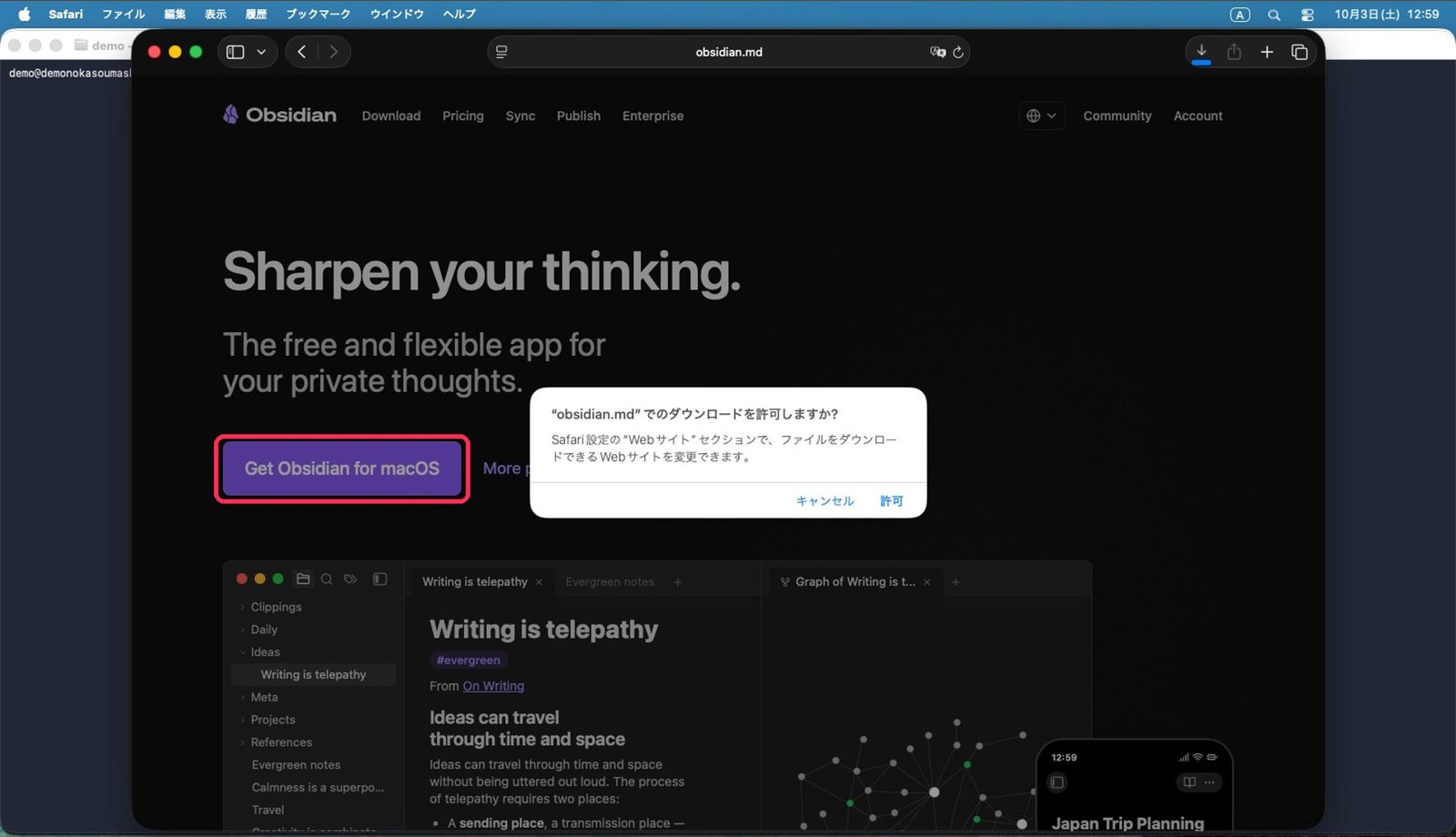Click Get Obsidian for macOS button
This screenshot has height=837, width=1456.
pos(342,469)
